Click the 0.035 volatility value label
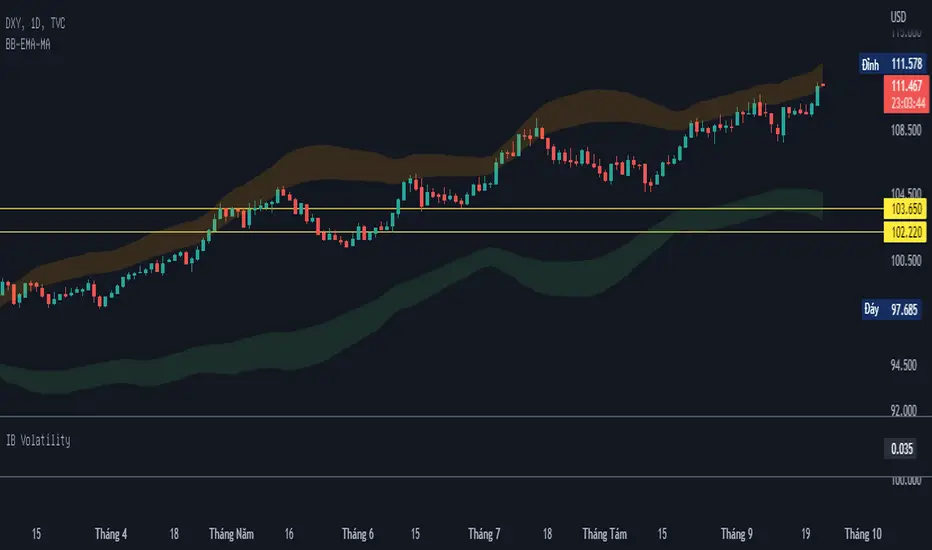Viewport: 932px width, 550px height. [x=904, y=450]
